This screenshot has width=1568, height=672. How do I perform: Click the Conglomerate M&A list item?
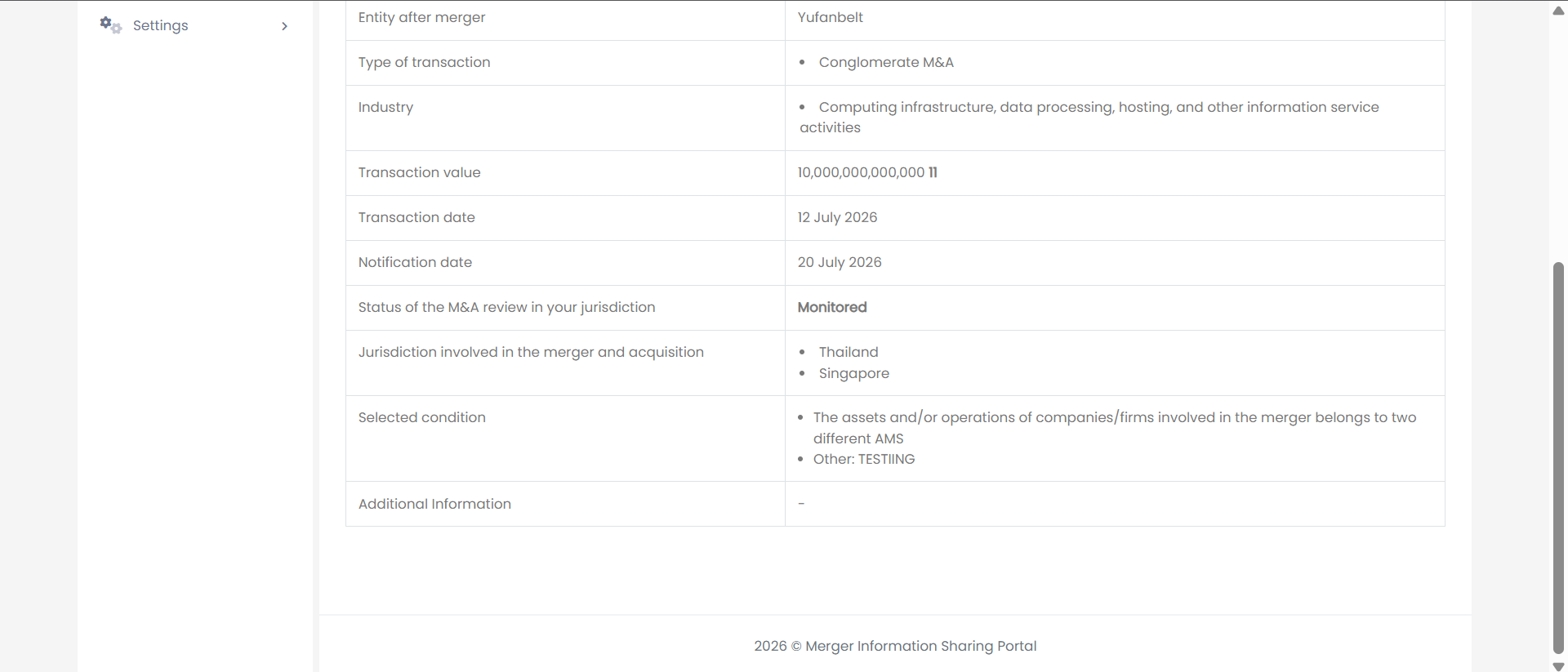pos(886,63)
